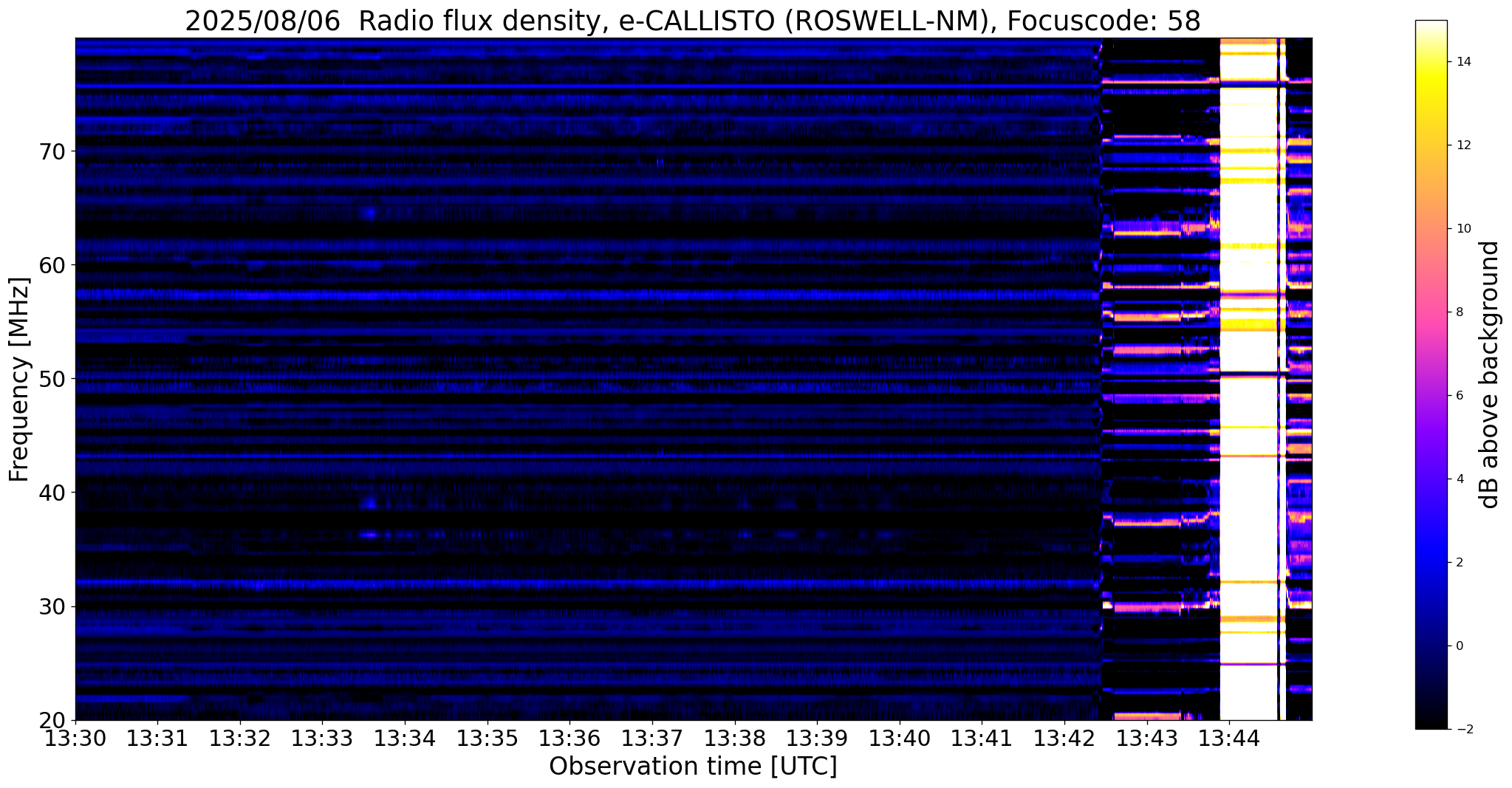Click the colorbar tick value 0
The width and height of the screenshot is (1512, 788).
1460,646
